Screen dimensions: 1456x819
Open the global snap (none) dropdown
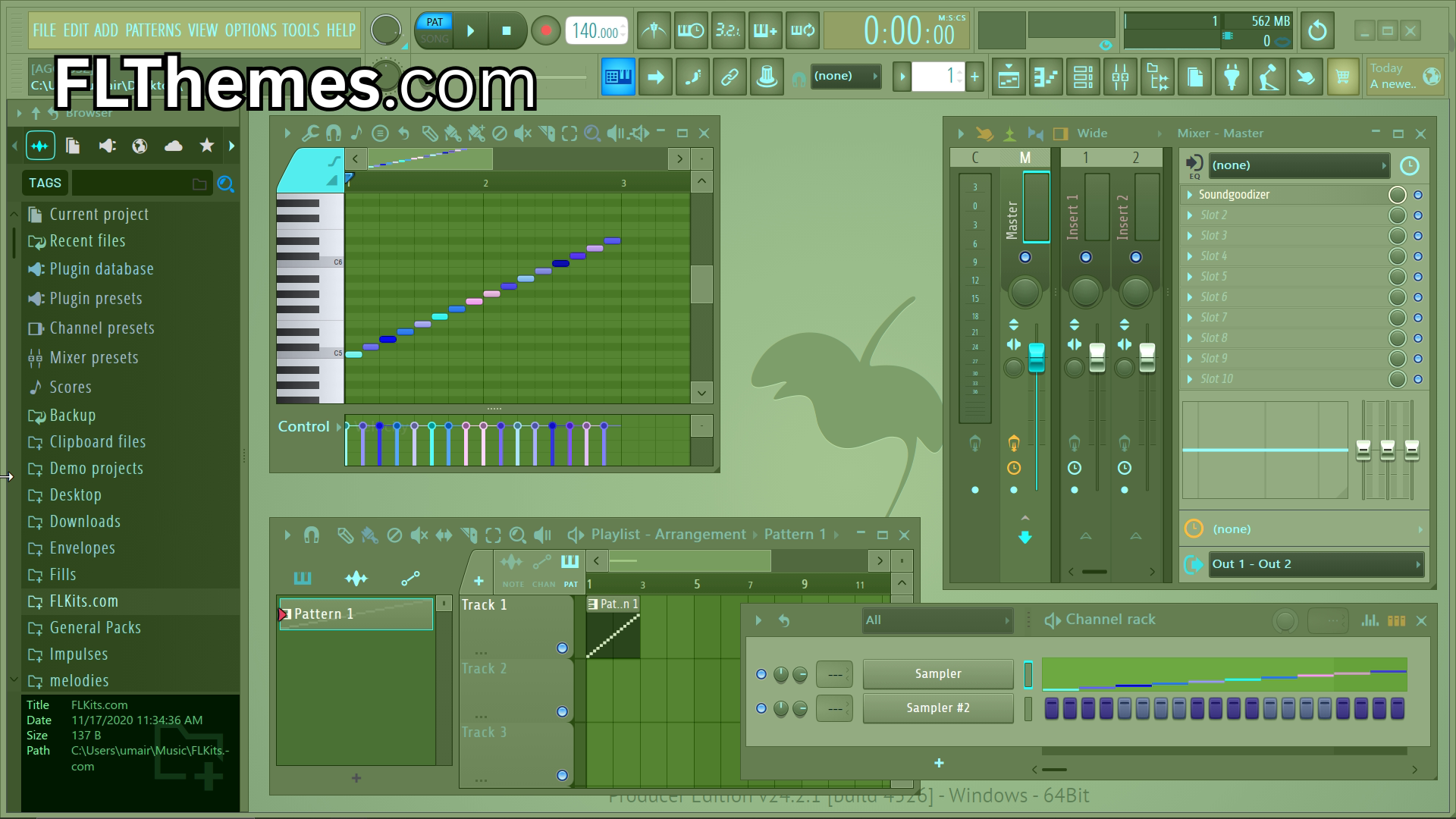(x=845, y=76)
